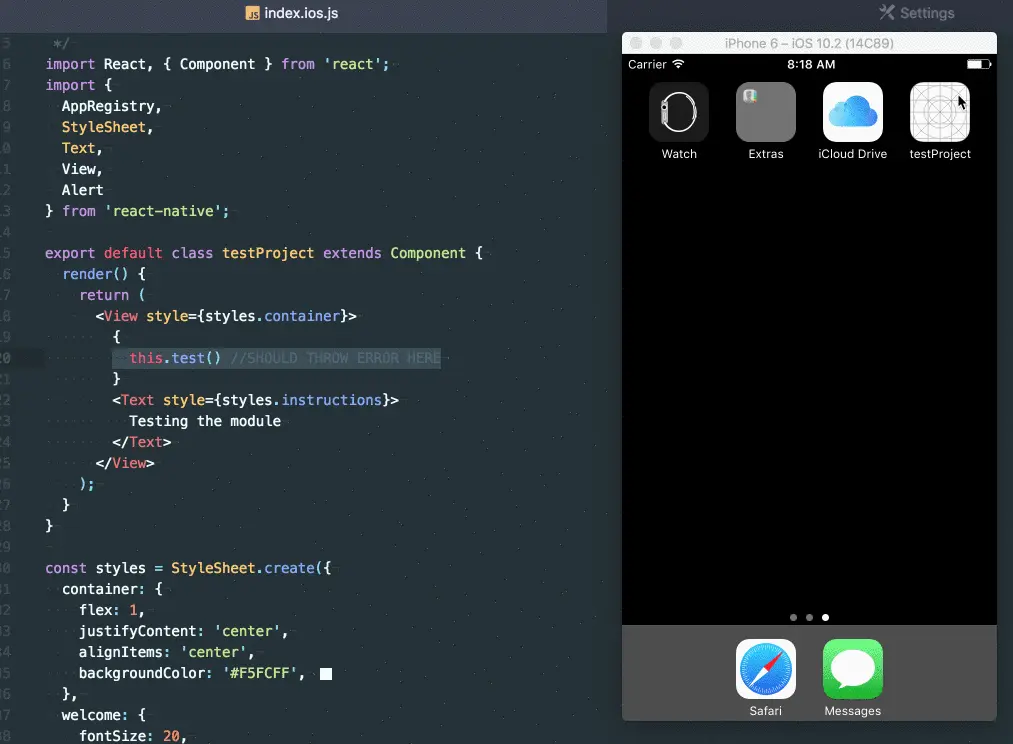Click the closing </View> tag

125,464
